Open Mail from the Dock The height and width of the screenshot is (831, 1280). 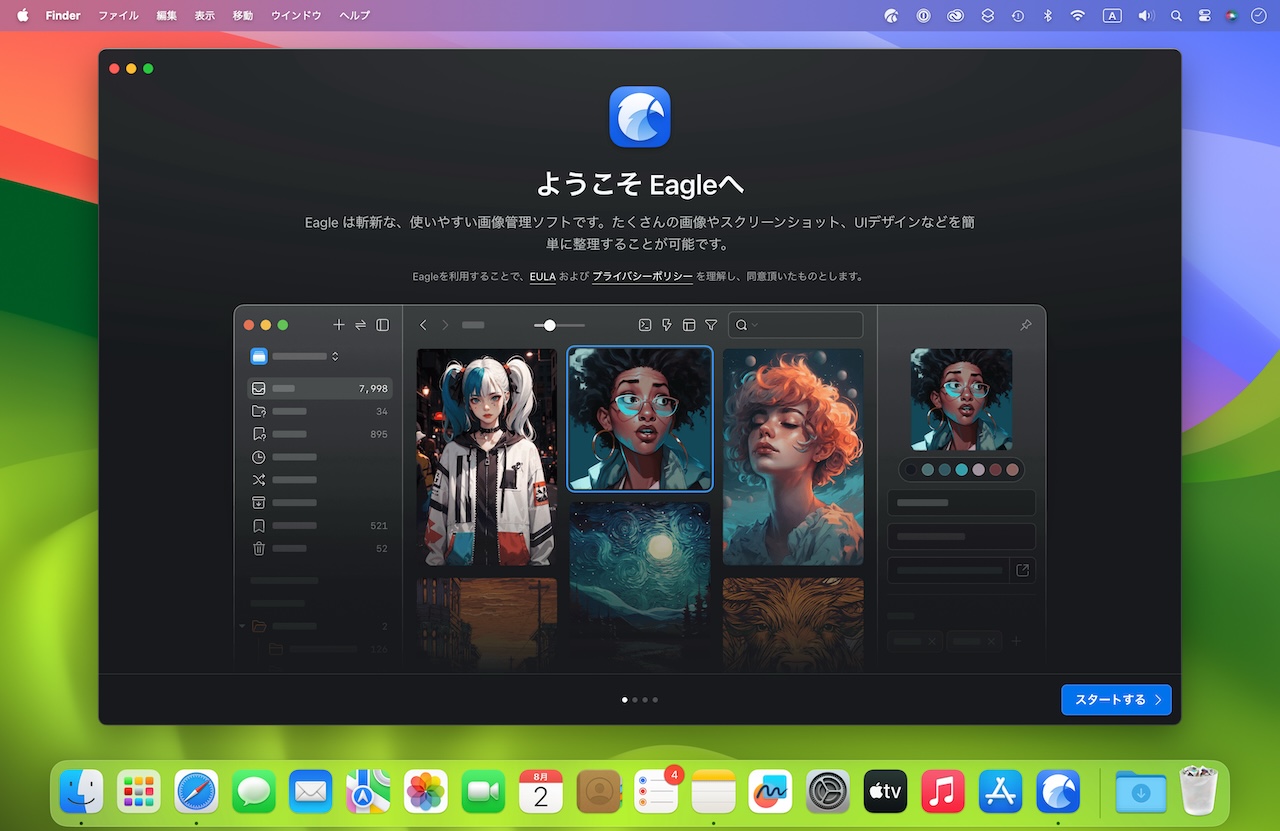311,792
